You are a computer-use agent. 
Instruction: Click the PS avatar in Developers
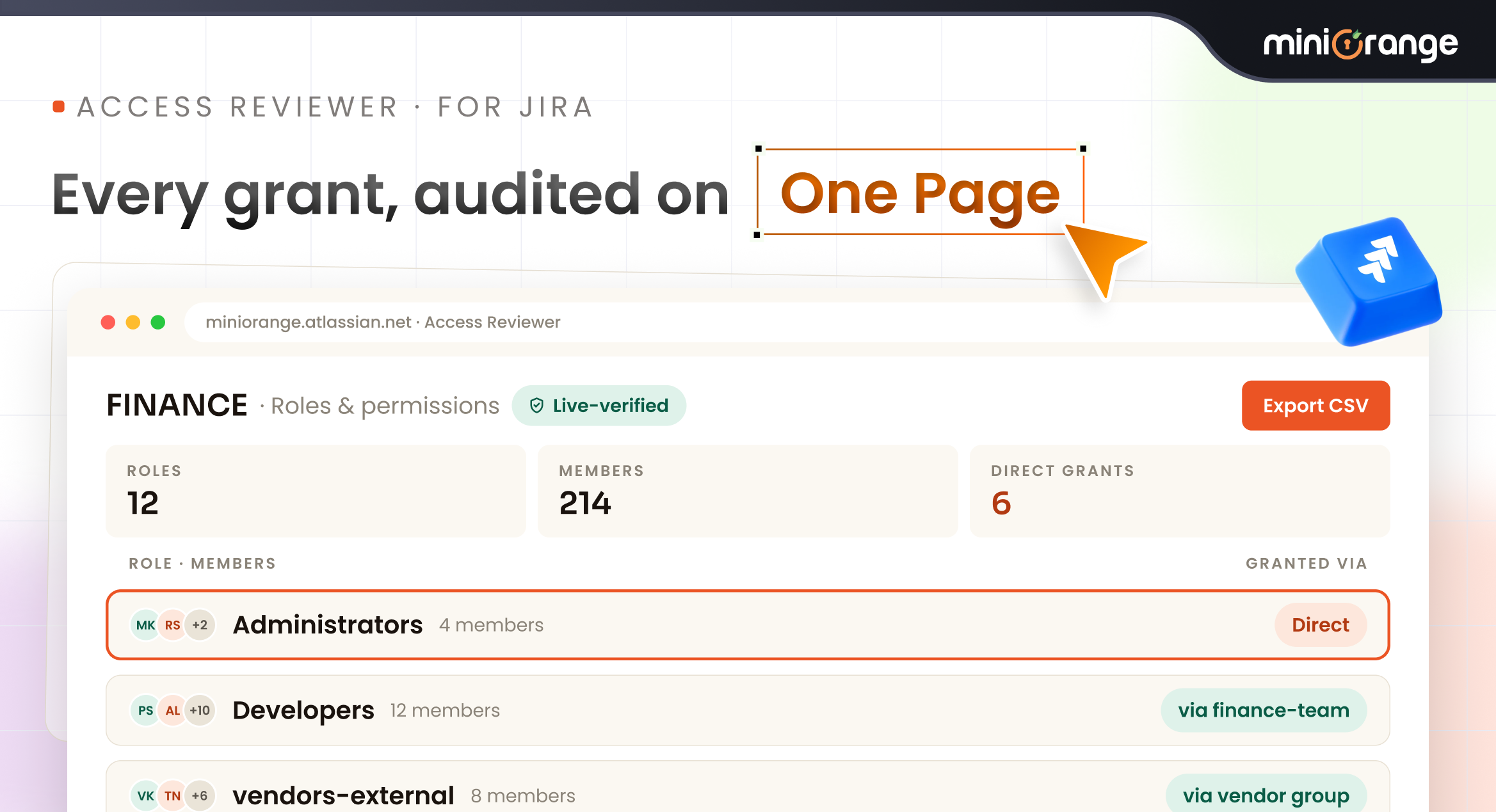point(145,710)
